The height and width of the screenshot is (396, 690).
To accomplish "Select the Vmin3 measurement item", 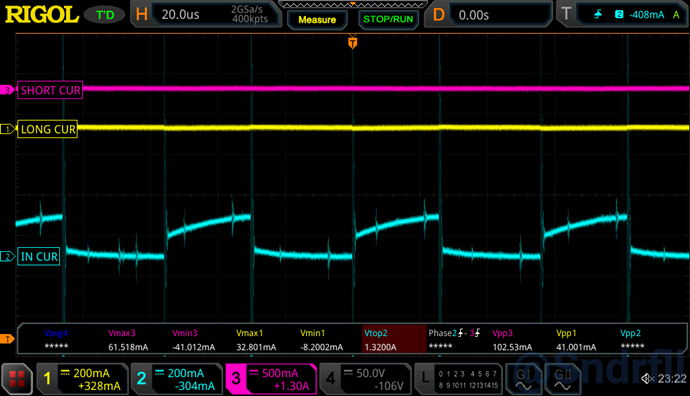I will [x=193, y=340].
